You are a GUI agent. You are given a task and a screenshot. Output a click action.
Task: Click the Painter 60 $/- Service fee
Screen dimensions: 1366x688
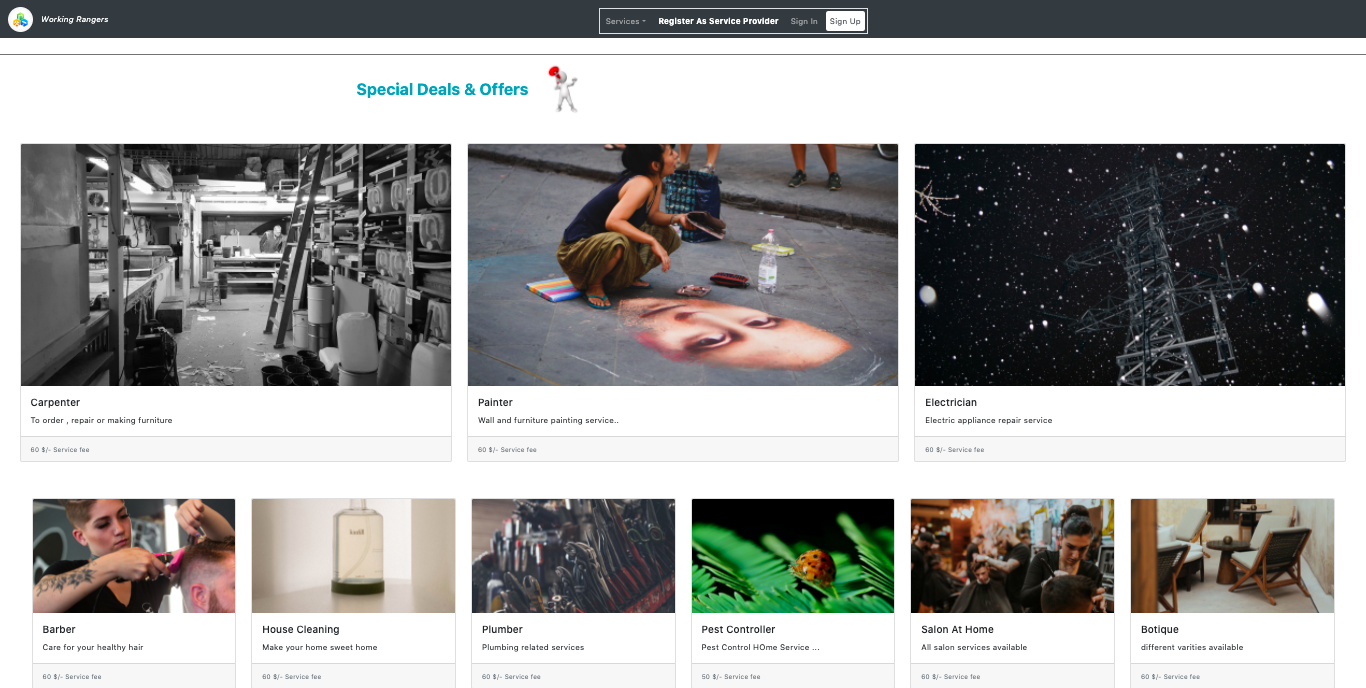coord(507,450)
